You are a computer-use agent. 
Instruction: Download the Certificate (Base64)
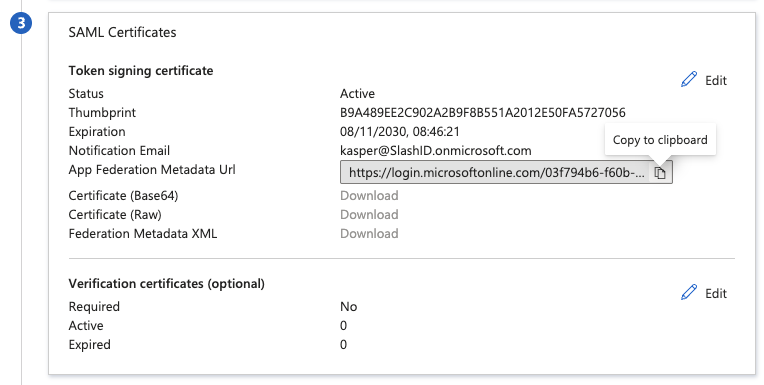coord(369,195)
